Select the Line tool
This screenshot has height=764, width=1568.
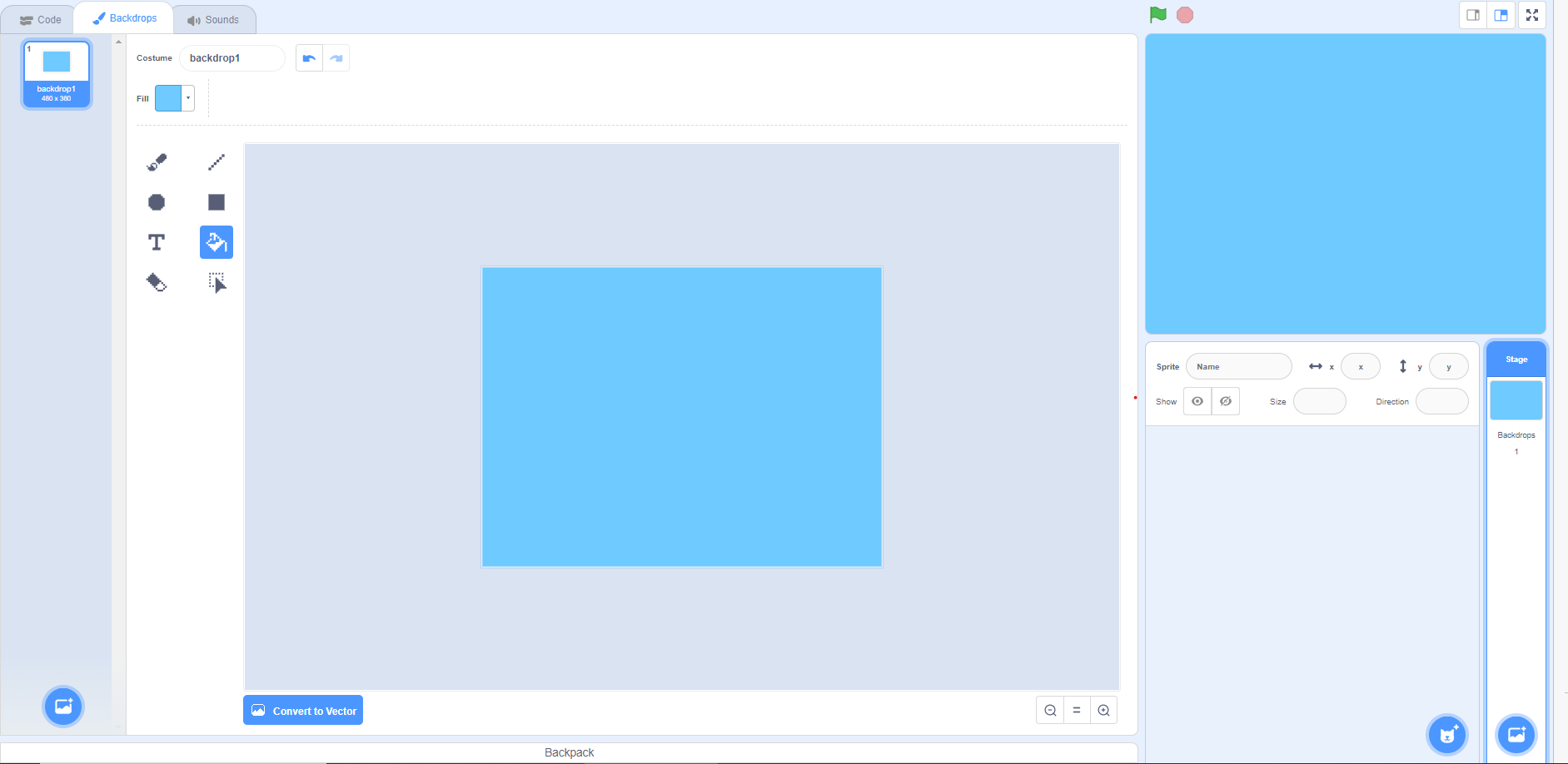tap(216, 161)
